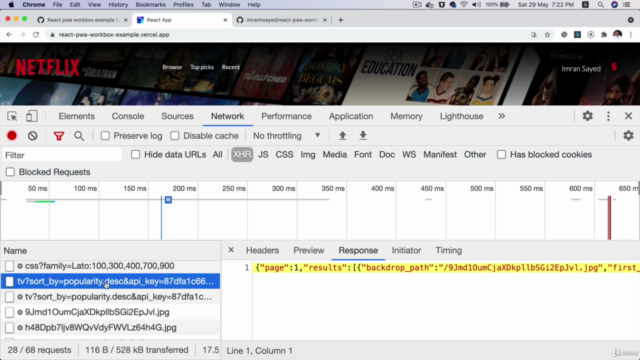Click the red N profile icon
The image size is (640, 360).
(614, 67)
